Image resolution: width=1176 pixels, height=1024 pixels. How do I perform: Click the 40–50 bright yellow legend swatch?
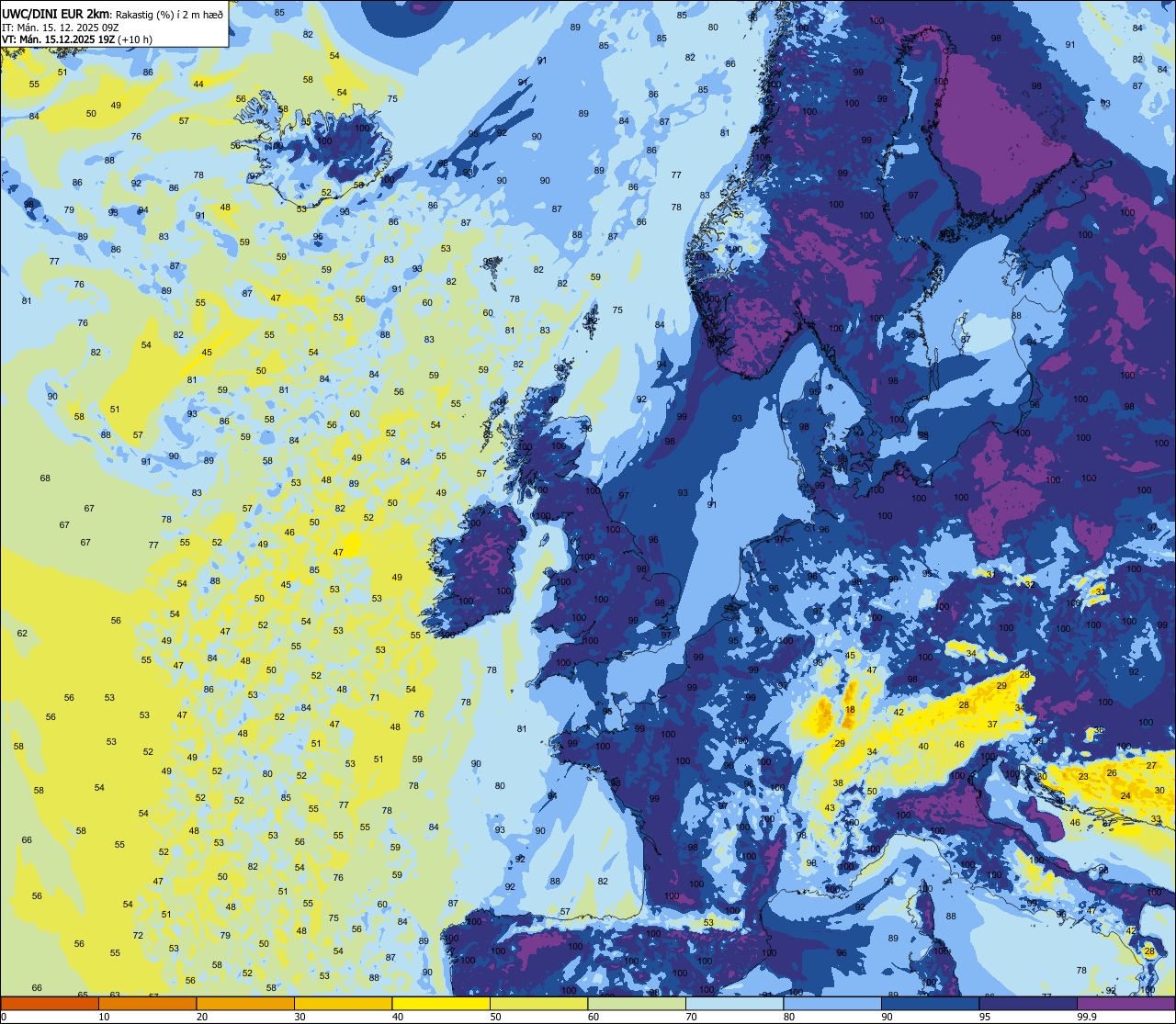coord(441,1004)
